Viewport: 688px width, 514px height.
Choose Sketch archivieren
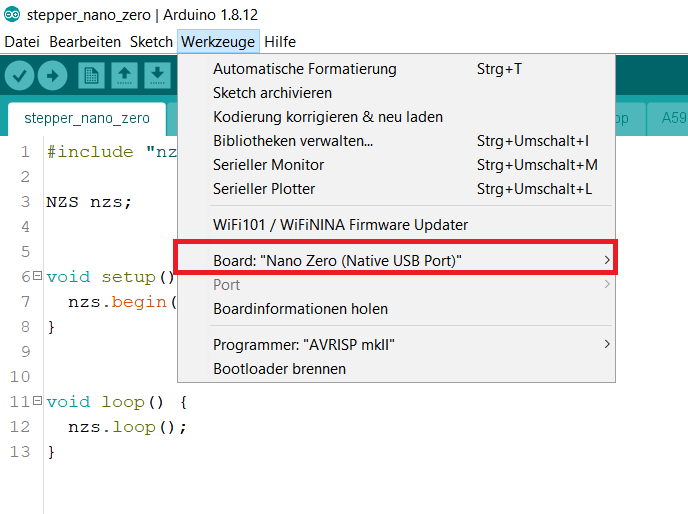[x=396, y=93]
